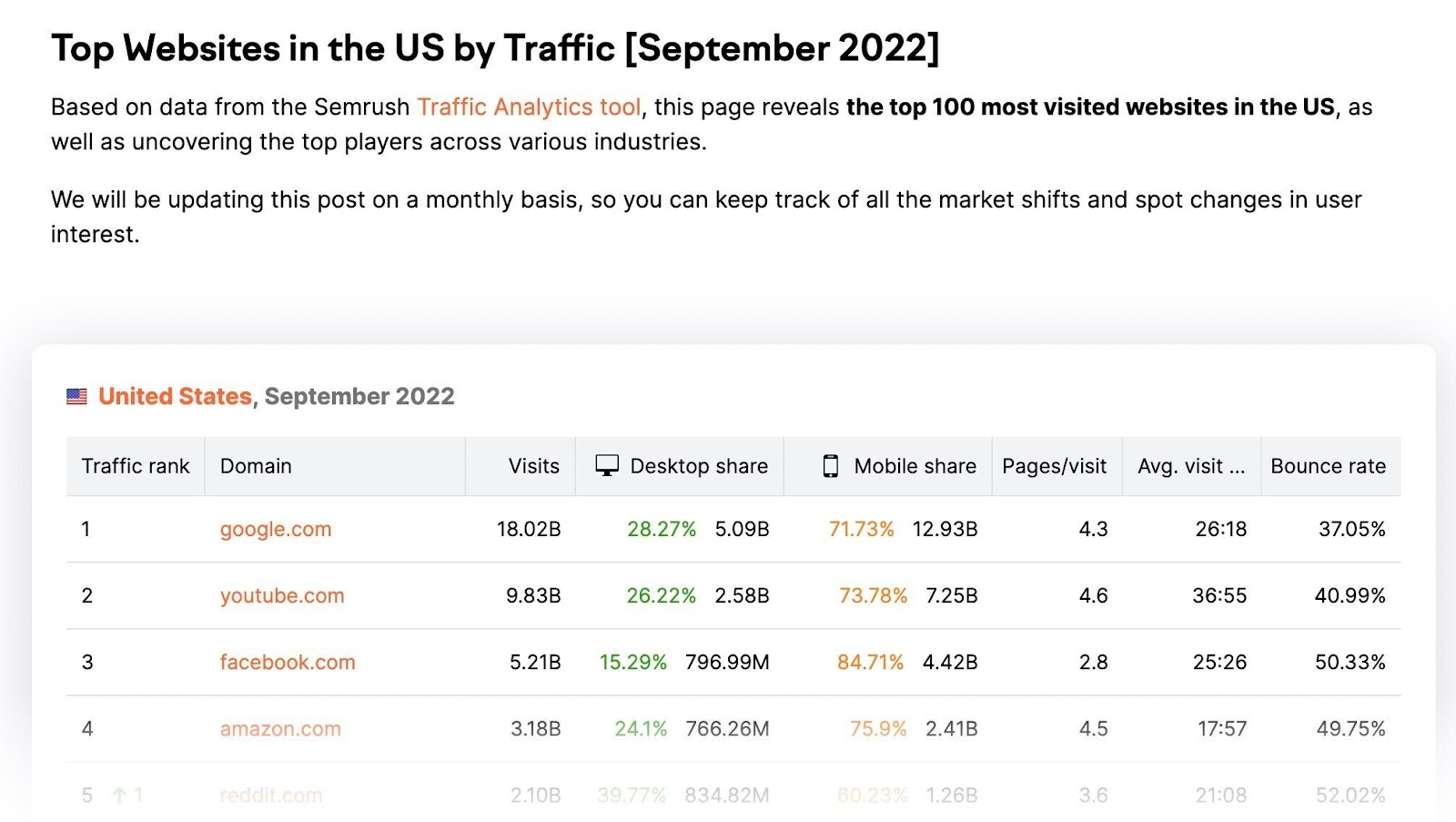
Task: Click google.com avg visit duration 26:18
Action: tap(1221, 529)
